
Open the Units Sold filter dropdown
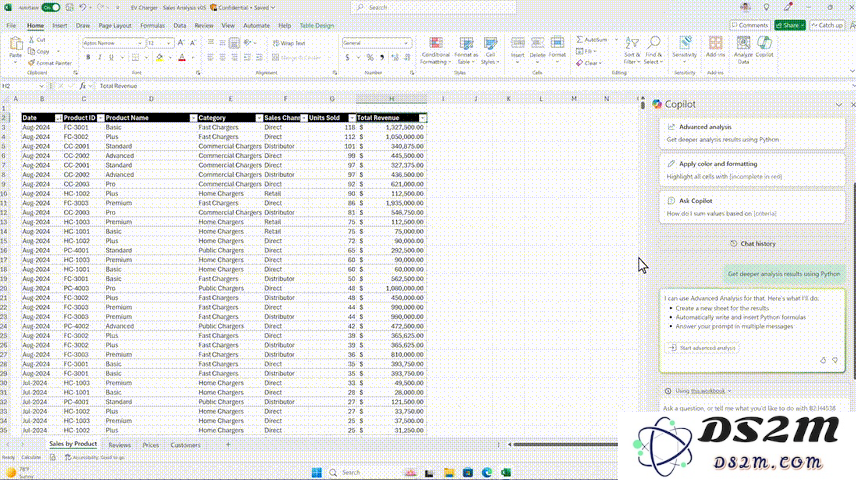[x=352, y=118]
